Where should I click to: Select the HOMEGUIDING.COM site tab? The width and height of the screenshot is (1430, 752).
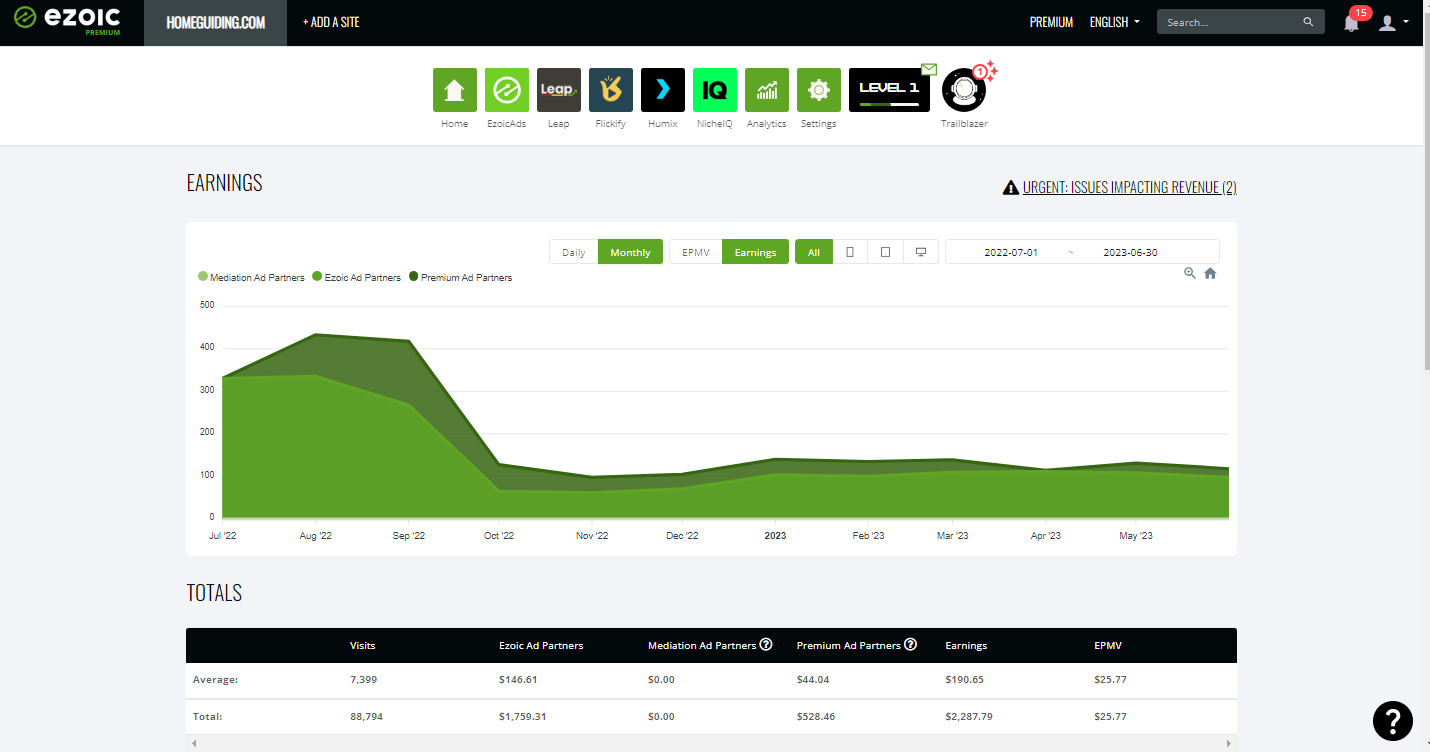[x=215, y=22]
